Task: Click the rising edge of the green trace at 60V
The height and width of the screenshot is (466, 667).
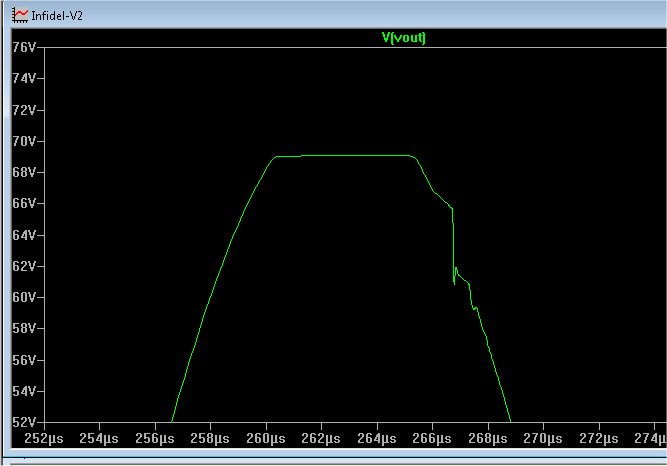Action: [x=211, y=297]
